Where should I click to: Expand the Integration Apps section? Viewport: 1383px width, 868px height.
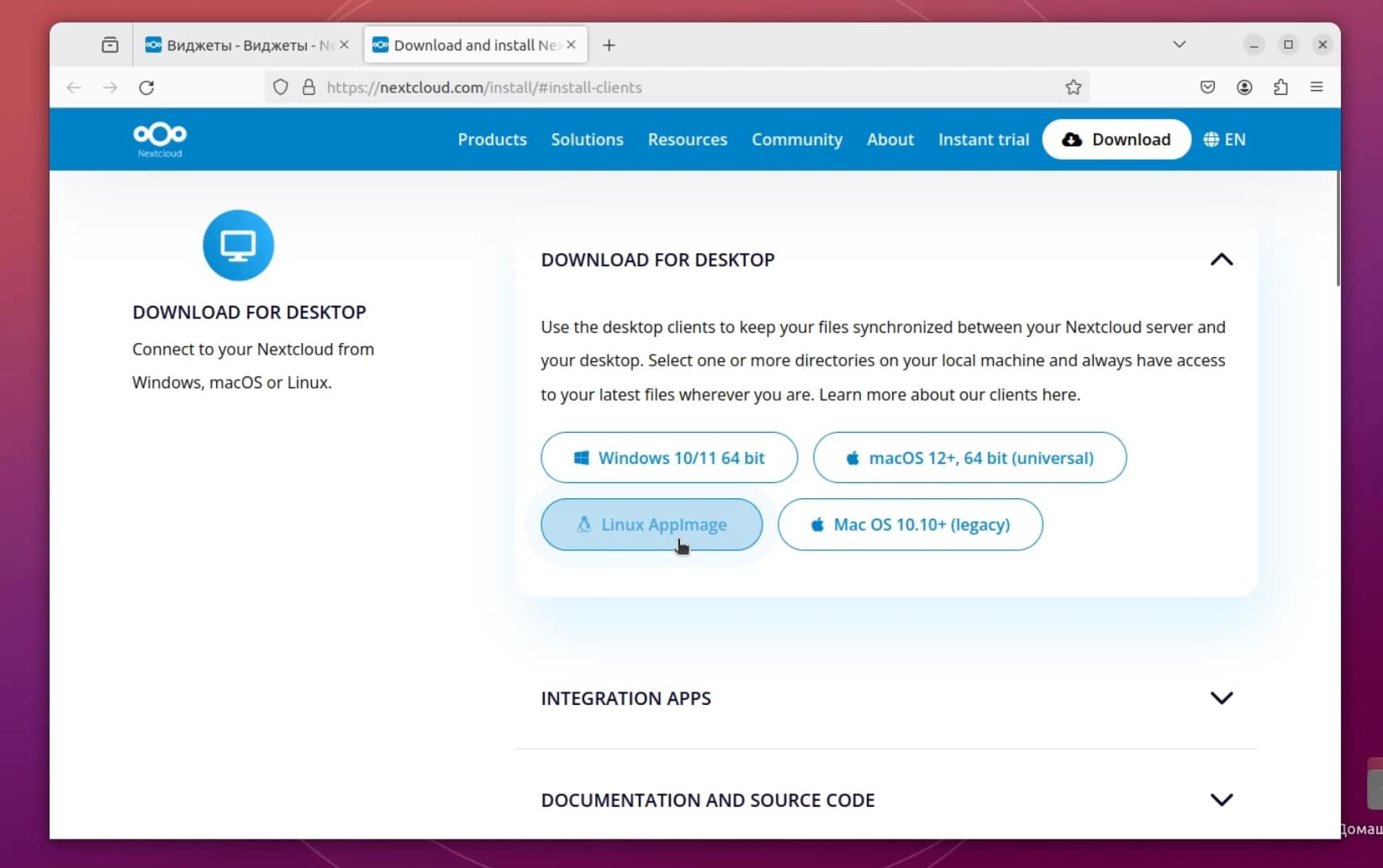[x=1222, y=698]
